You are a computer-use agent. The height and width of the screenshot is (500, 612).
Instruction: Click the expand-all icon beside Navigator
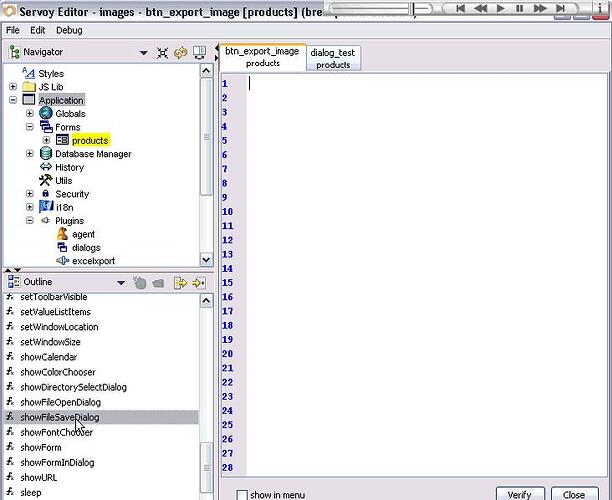click(x=162, y=53)
